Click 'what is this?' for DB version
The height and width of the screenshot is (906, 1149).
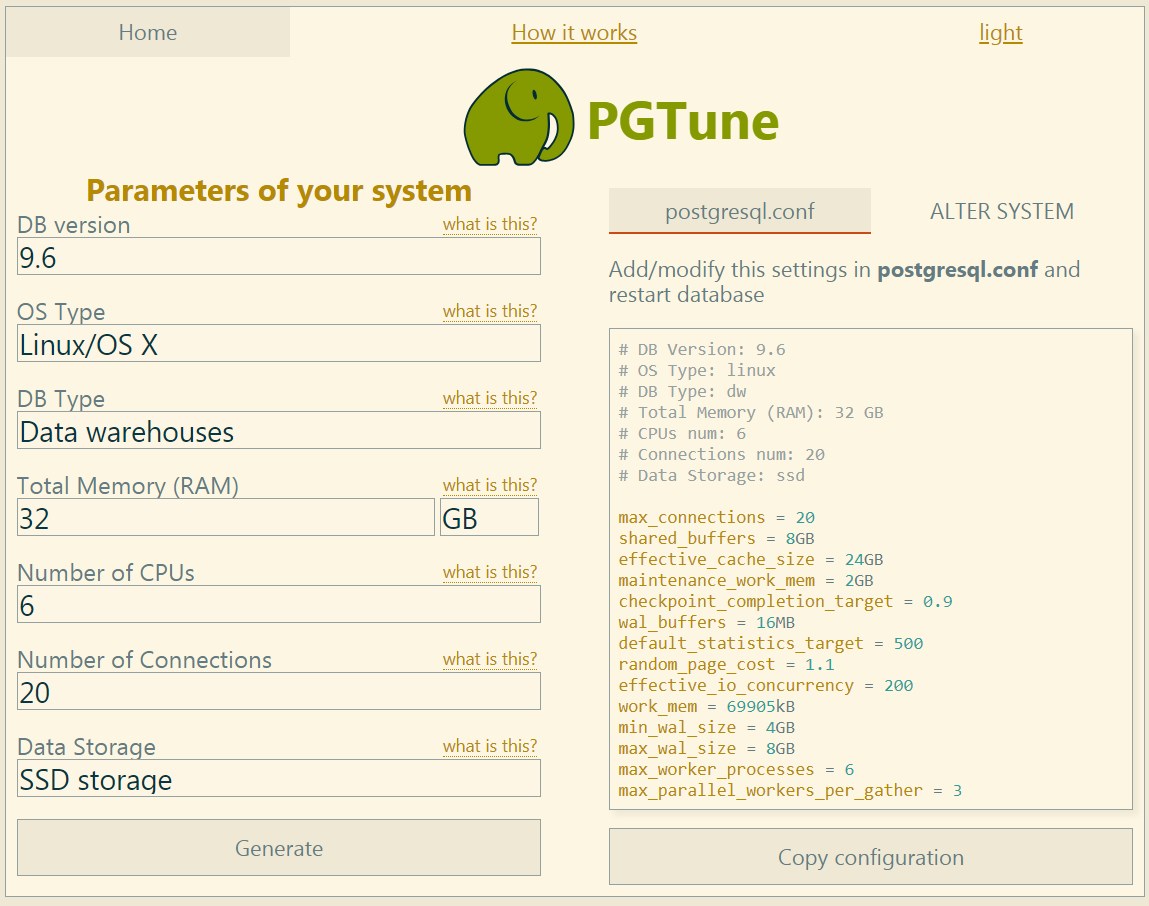click(x=489, y=224)
